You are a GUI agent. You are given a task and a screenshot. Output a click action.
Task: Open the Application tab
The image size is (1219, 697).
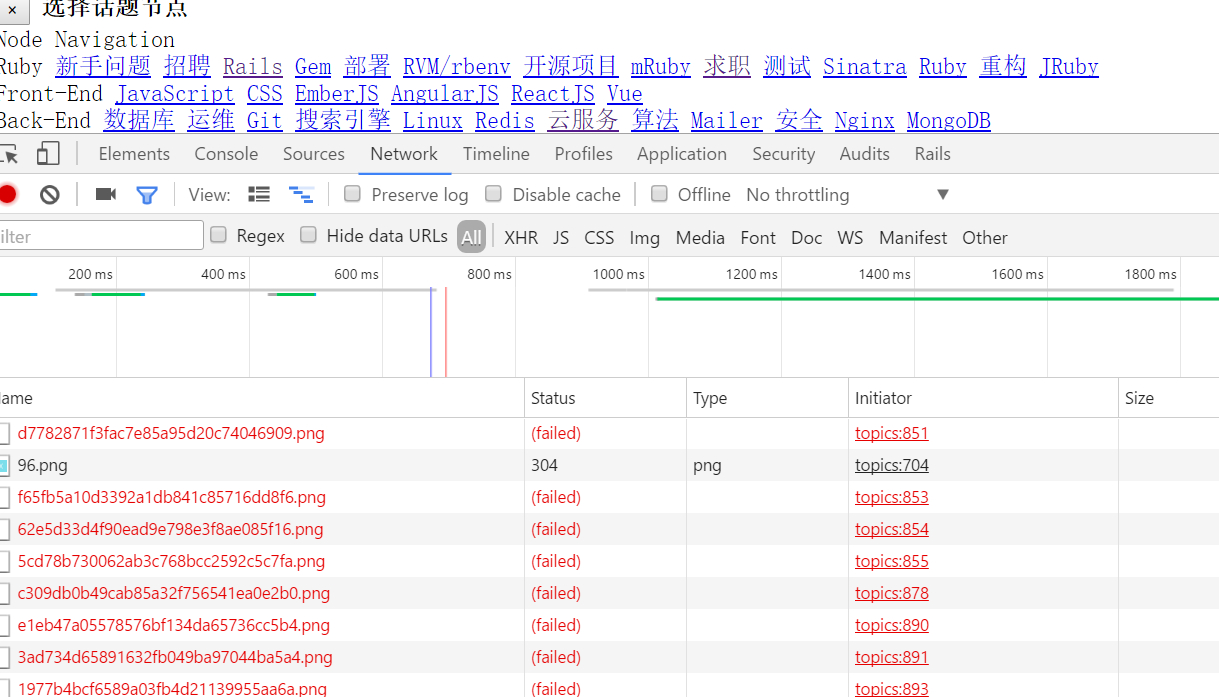tap(682, 154)
